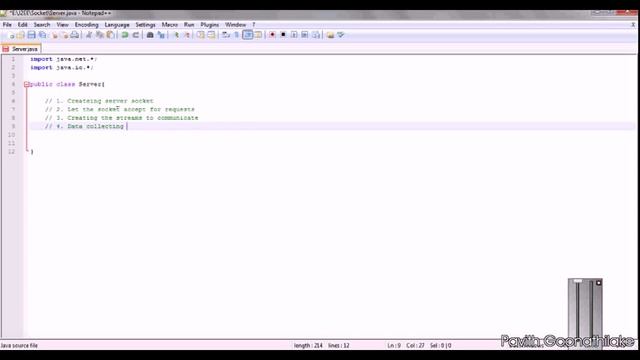Open the File menu
The width and height of the screenshot is (640, 360).
(x=7, y=25)
